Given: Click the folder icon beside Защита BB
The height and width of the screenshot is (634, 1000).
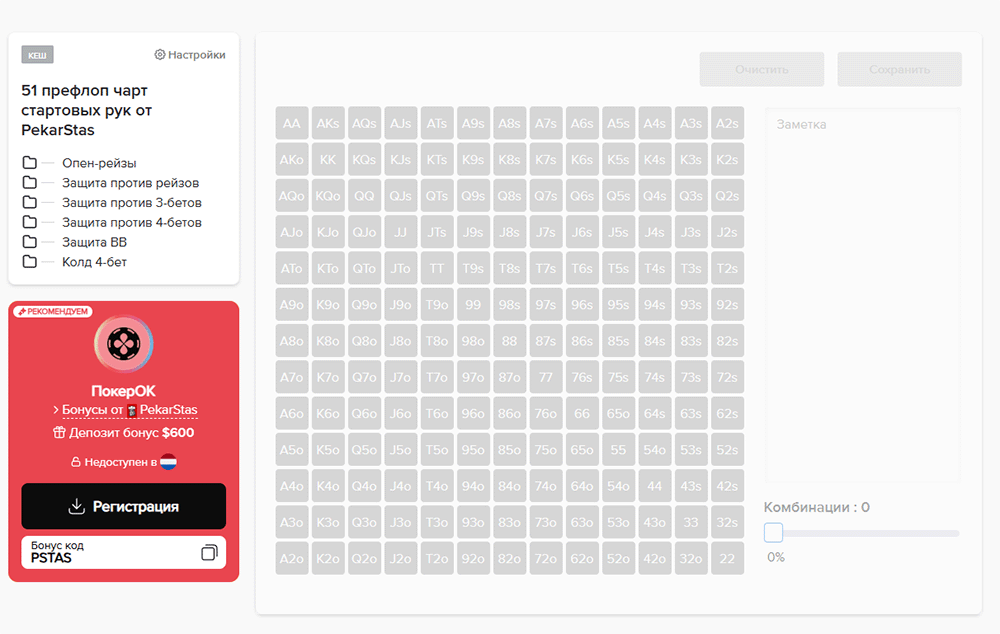Looking at the screenshot, I should (x=30, y=242).
